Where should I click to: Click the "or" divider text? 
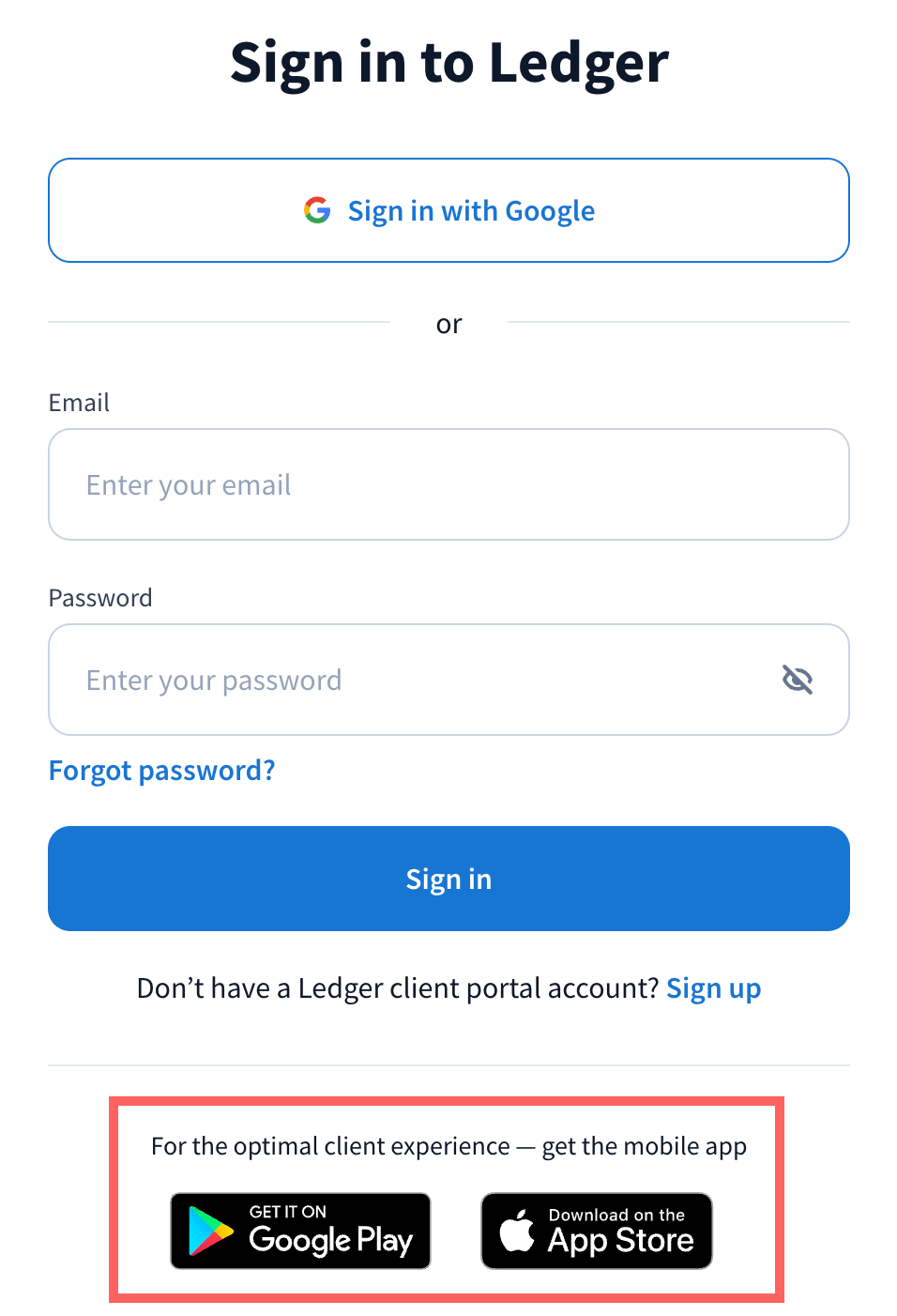pyautogui.click(x=448, y=324)
